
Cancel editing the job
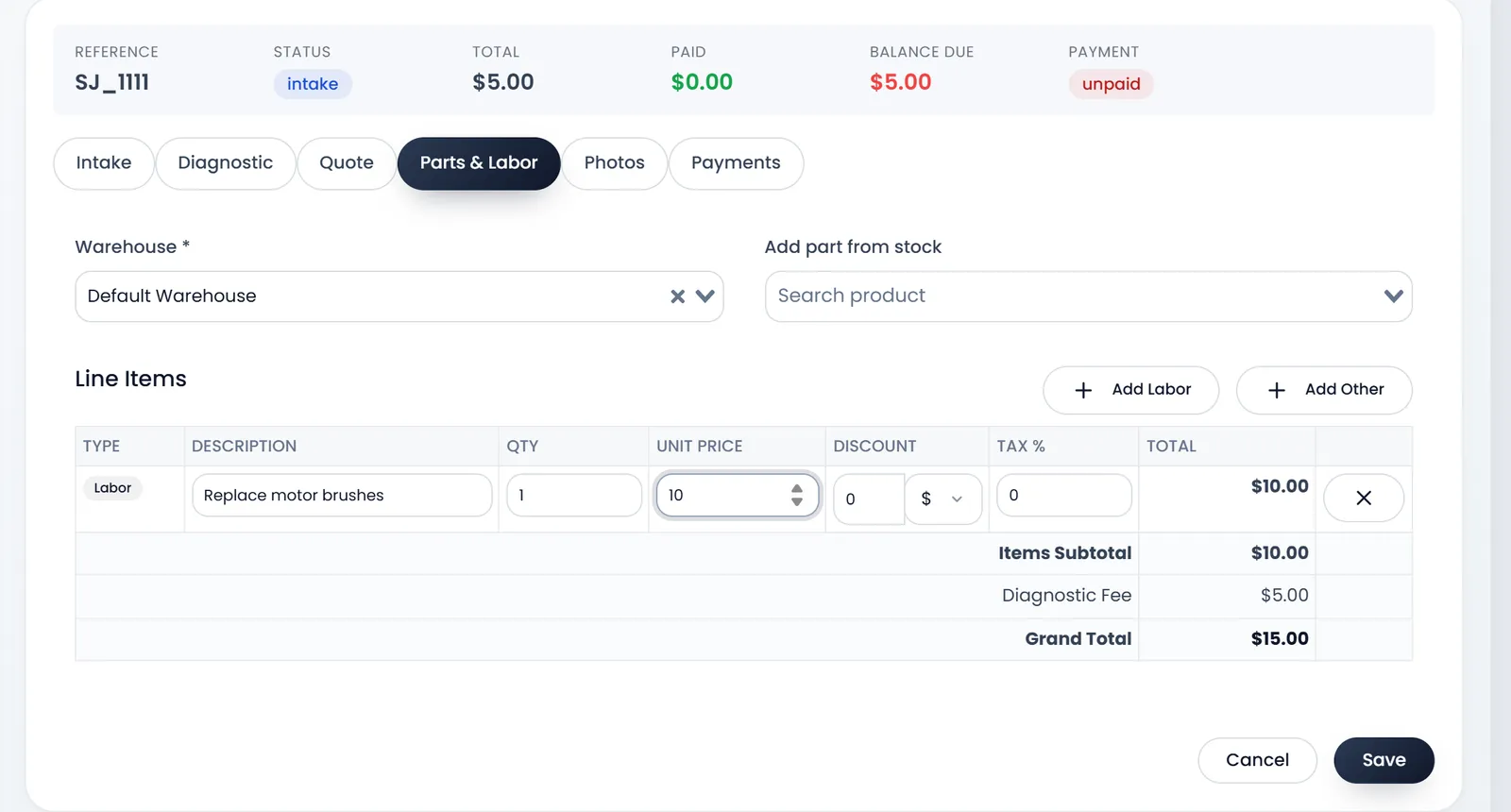[1257, 760]
